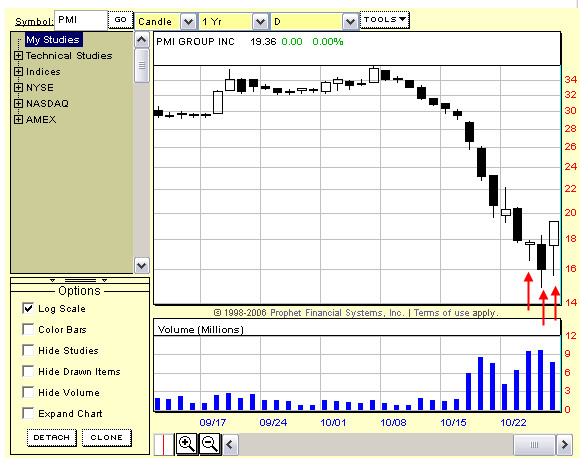Expand the NASDAQ tree plus icon
580x462 pixels.
(x=18, y=104)
